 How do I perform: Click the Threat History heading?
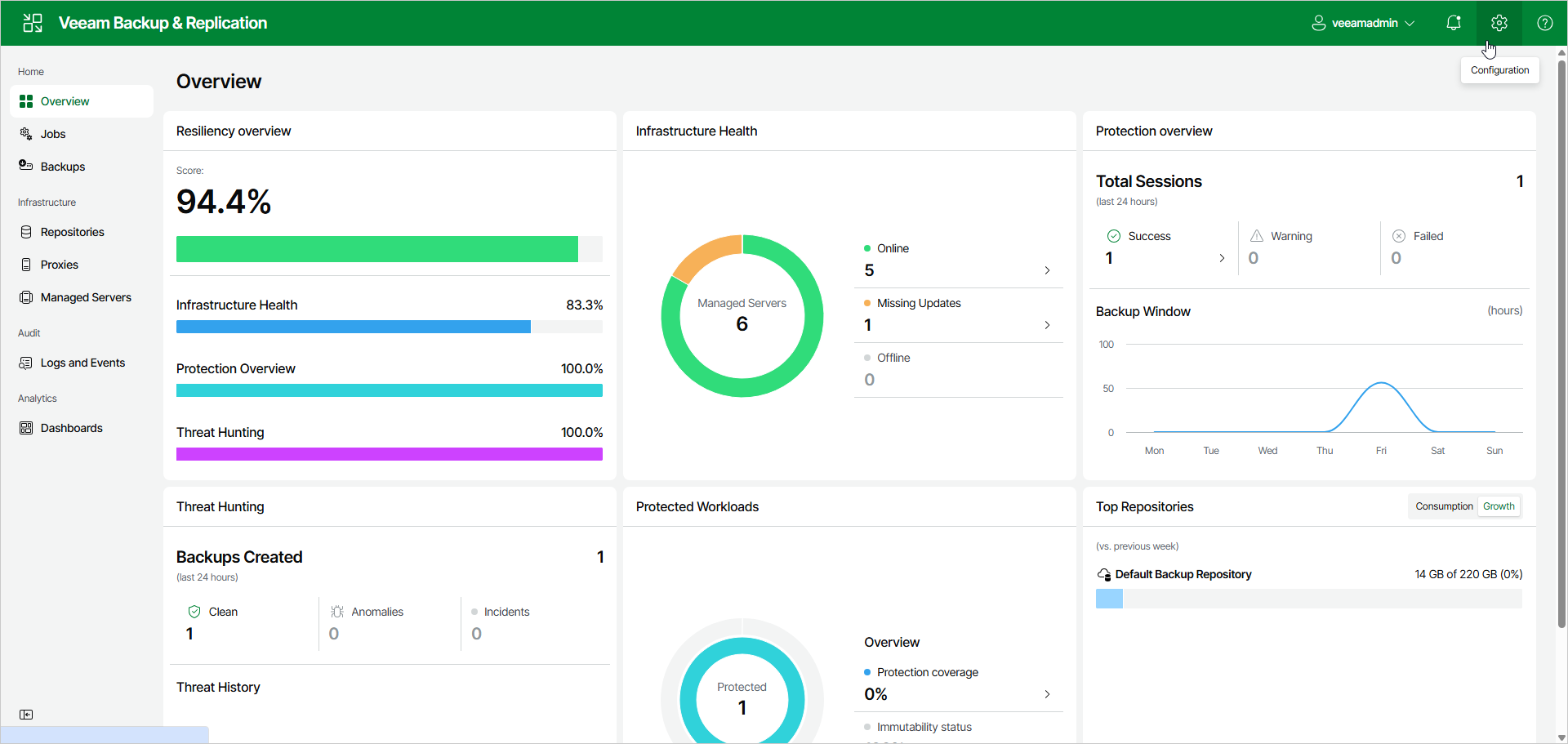pos(218,687)
